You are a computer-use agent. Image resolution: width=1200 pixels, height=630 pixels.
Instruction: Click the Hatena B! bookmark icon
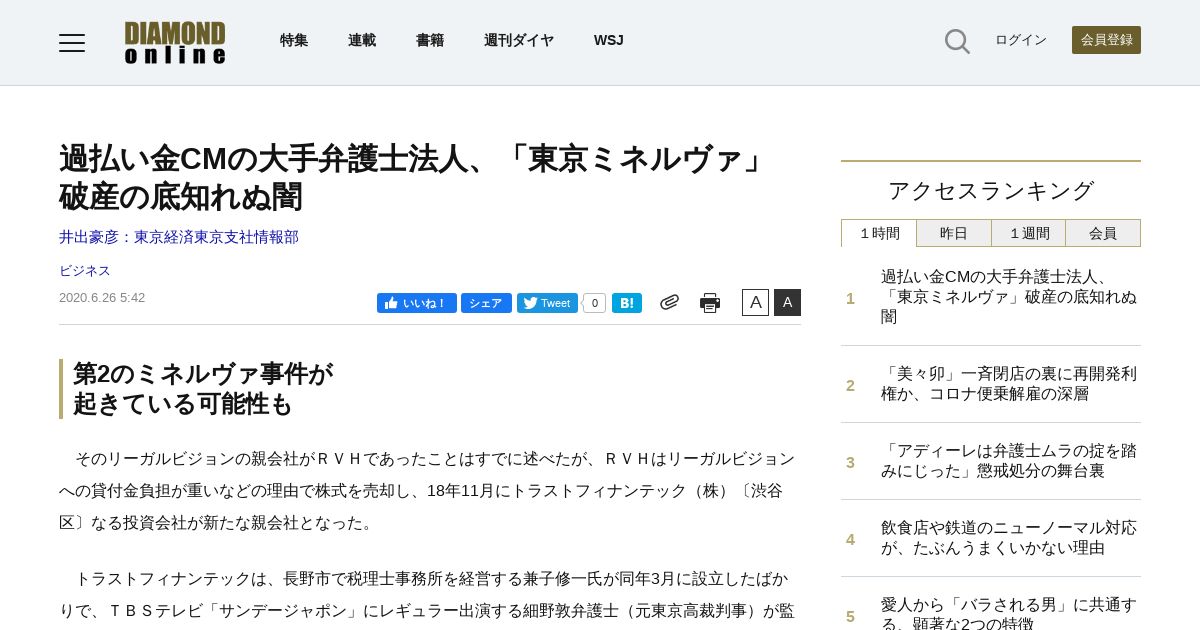pos(627,303)
